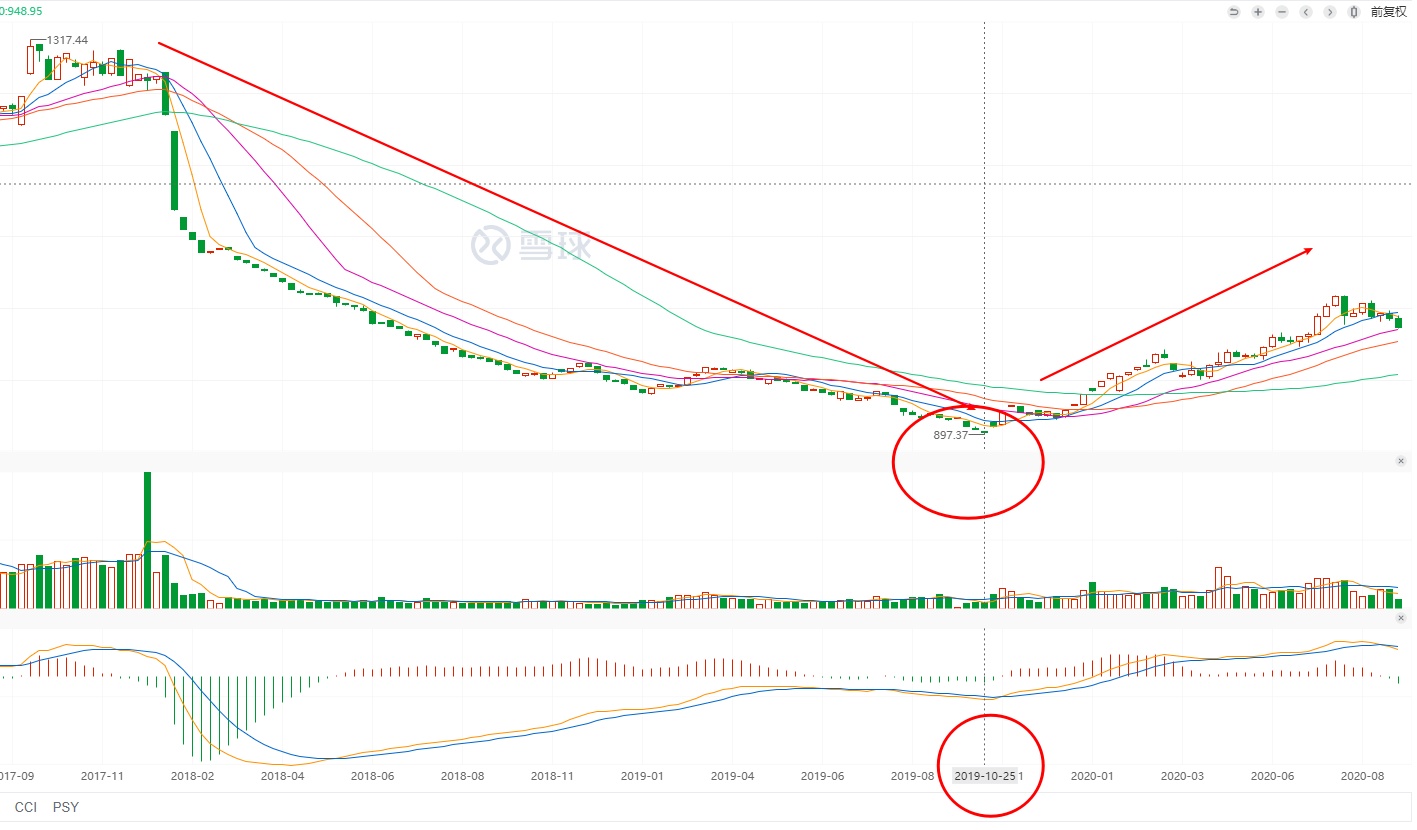The image size is (1417, 830).
Task: Select the 2019-04 date axis label
Action: [732, 776]
